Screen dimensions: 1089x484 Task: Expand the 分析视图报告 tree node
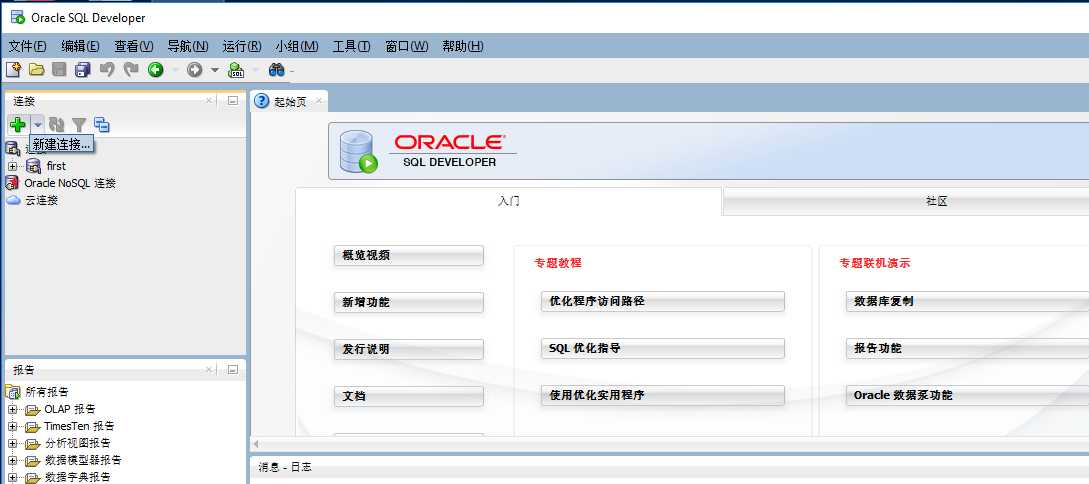[12, 443]
